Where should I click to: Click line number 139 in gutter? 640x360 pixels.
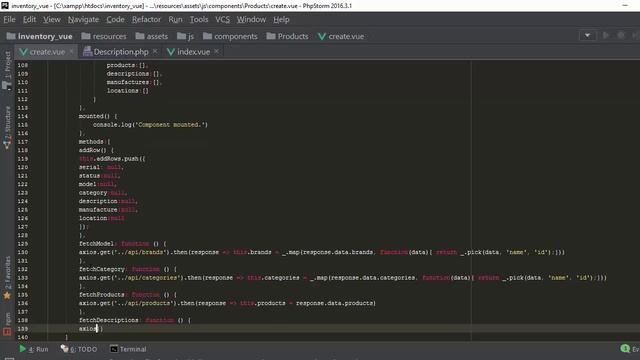(x=23, y=329)
